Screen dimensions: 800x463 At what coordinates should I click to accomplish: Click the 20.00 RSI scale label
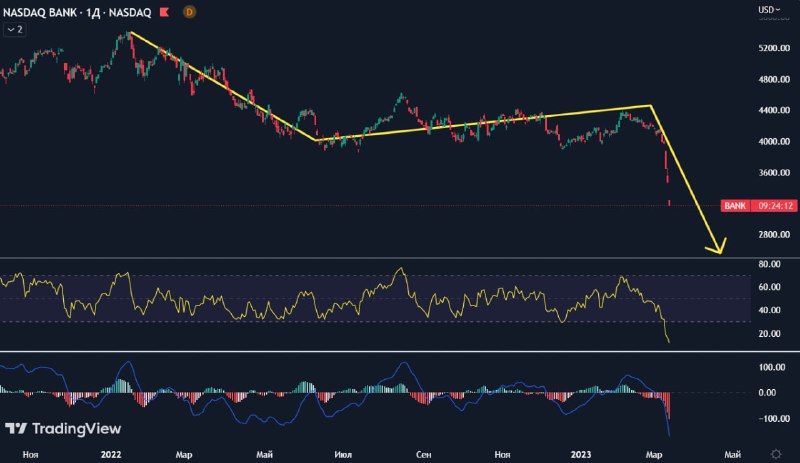769,333
